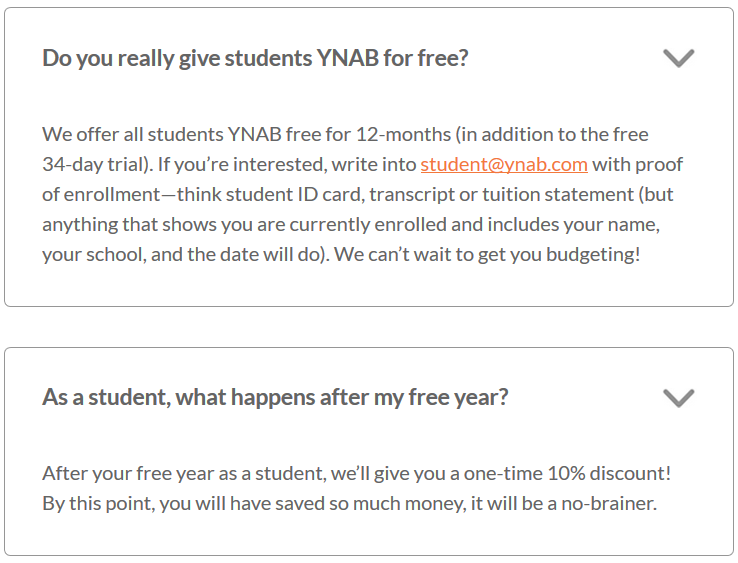Image resolution: width=738 pixels, height=563 pixels.
Task: Collapse the after my free year chevron
Action: (x=678, y=398)
